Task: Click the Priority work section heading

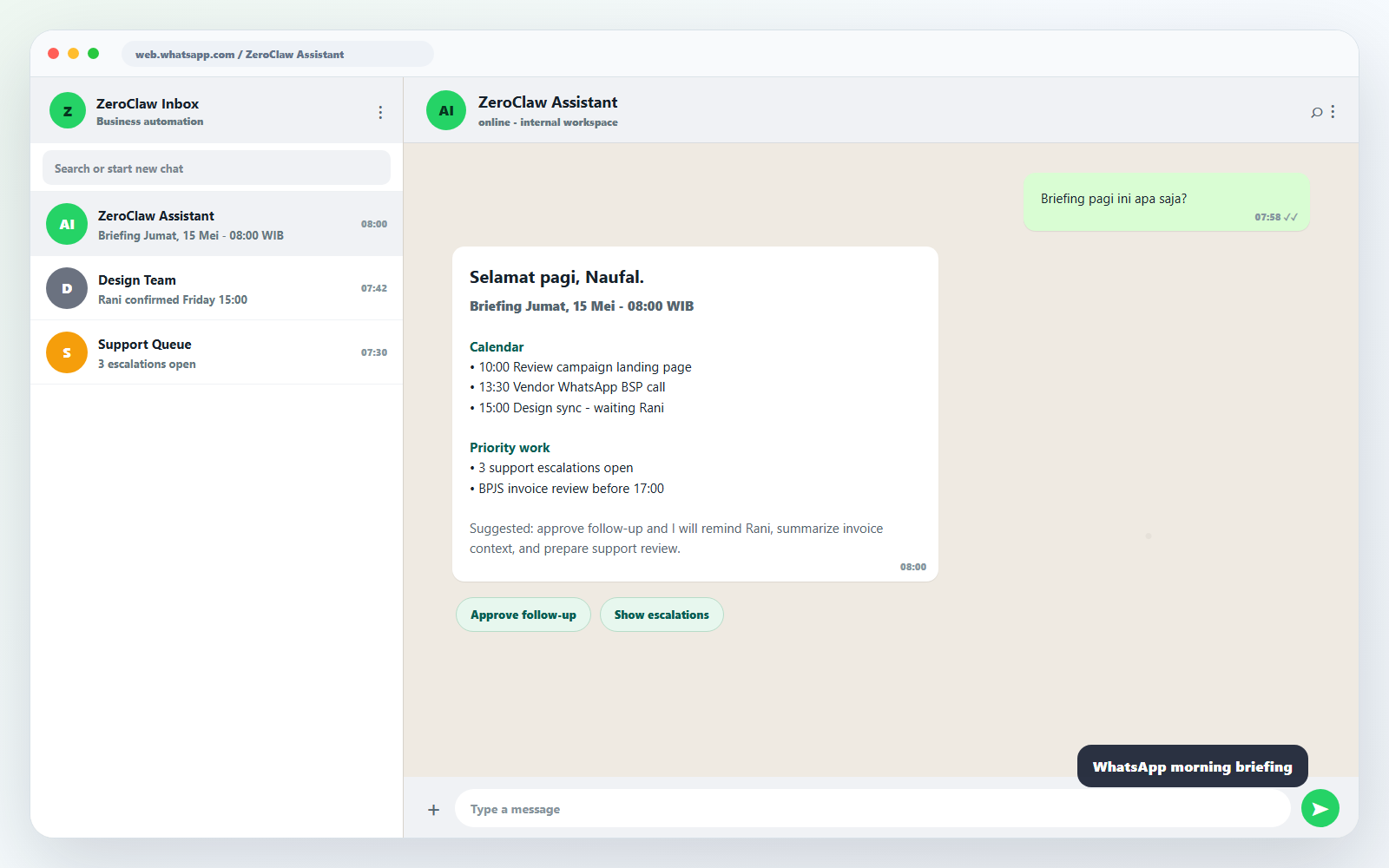Action: click(x=510, y=448)
